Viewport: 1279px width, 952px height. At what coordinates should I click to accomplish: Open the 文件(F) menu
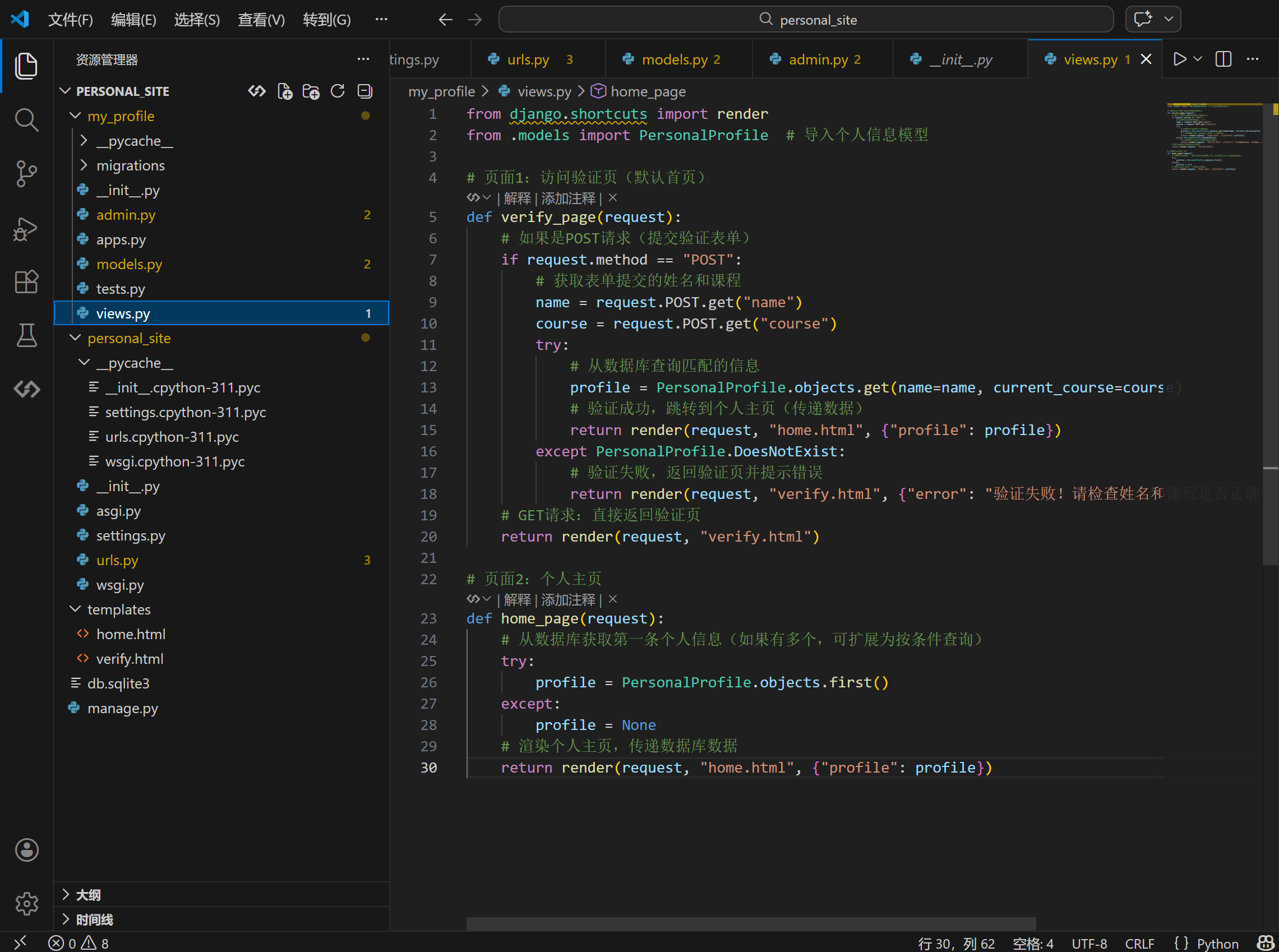pyautogui.click(x=70, y=20)
